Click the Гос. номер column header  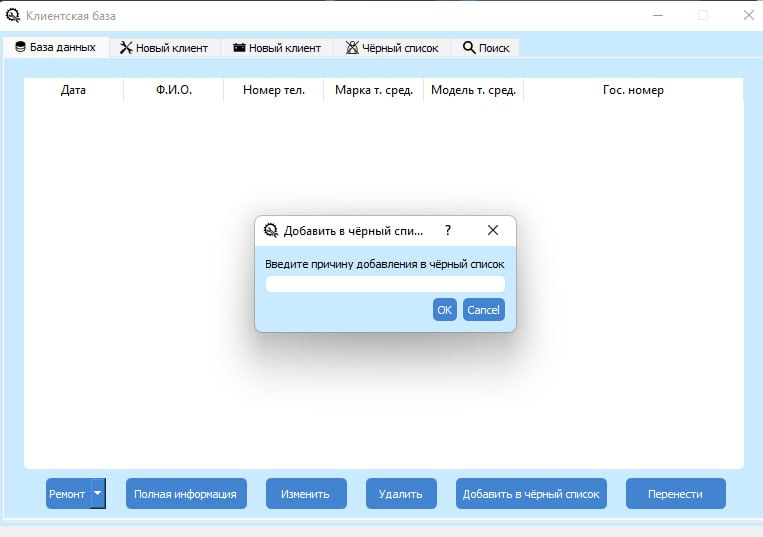[x=633, y=90]
